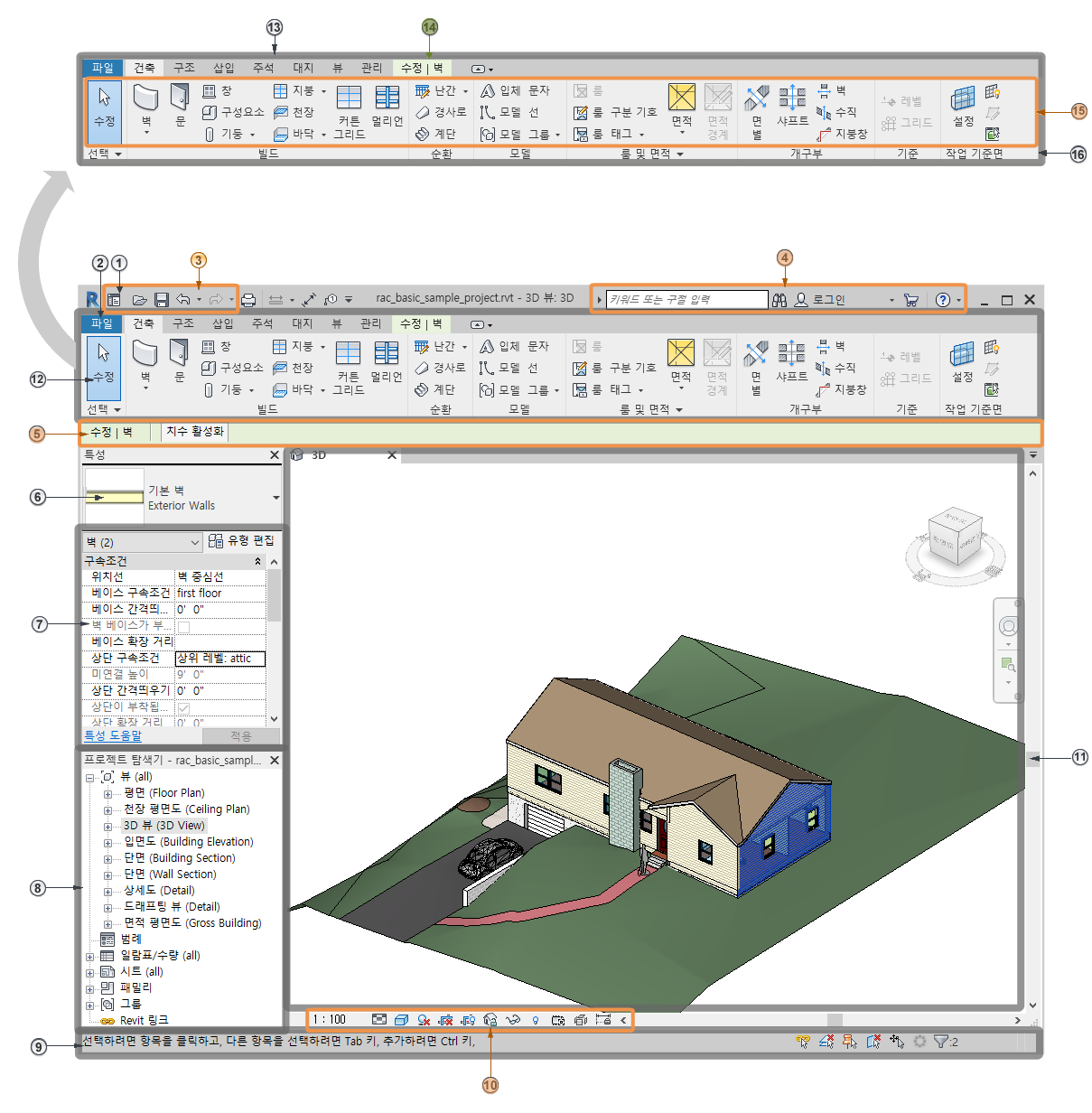Select 면적 tool in enlarged ribbon at top
Screen dimensions: 1092x1113
click(682, 108)
